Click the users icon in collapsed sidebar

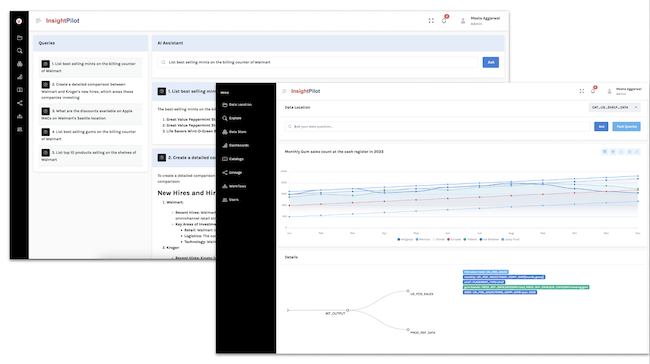tap(19, 129)
